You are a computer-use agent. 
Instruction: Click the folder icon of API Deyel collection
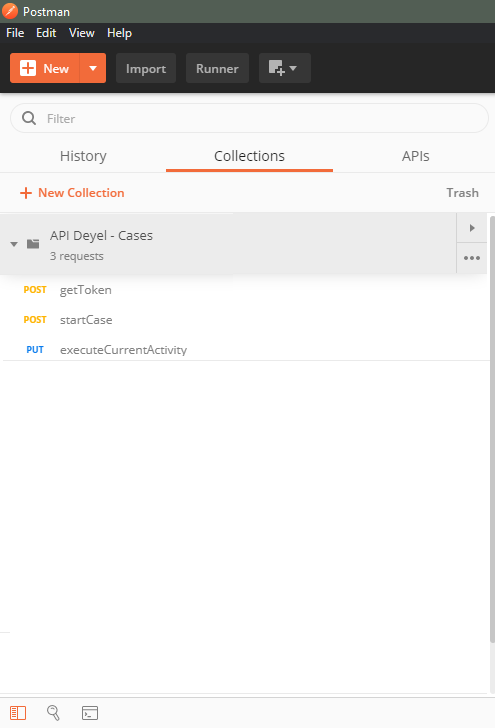click(33, 244)
